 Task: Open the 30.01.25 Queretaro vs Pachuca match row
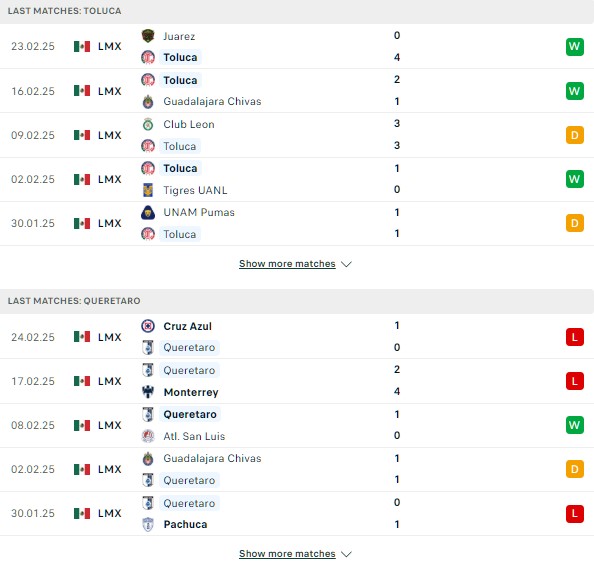pyautogui.click(x=297, y=514)
